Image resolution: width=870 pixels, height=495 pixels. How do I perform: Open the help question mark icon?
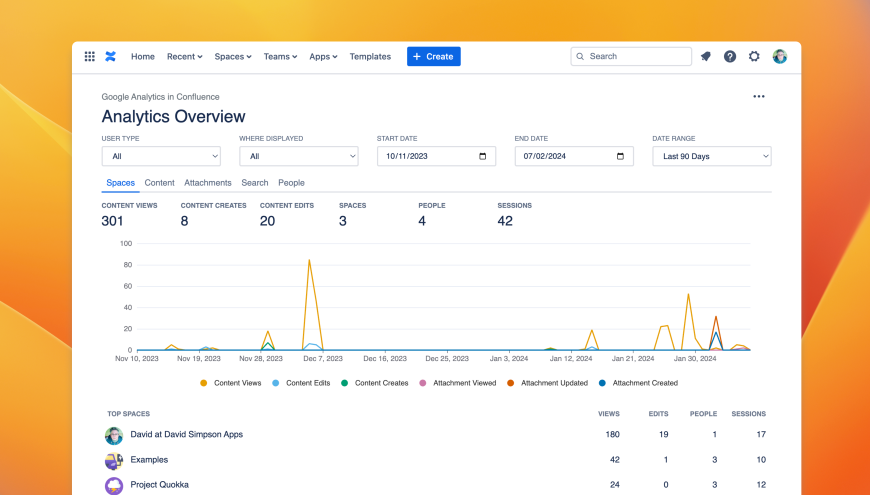730,57
